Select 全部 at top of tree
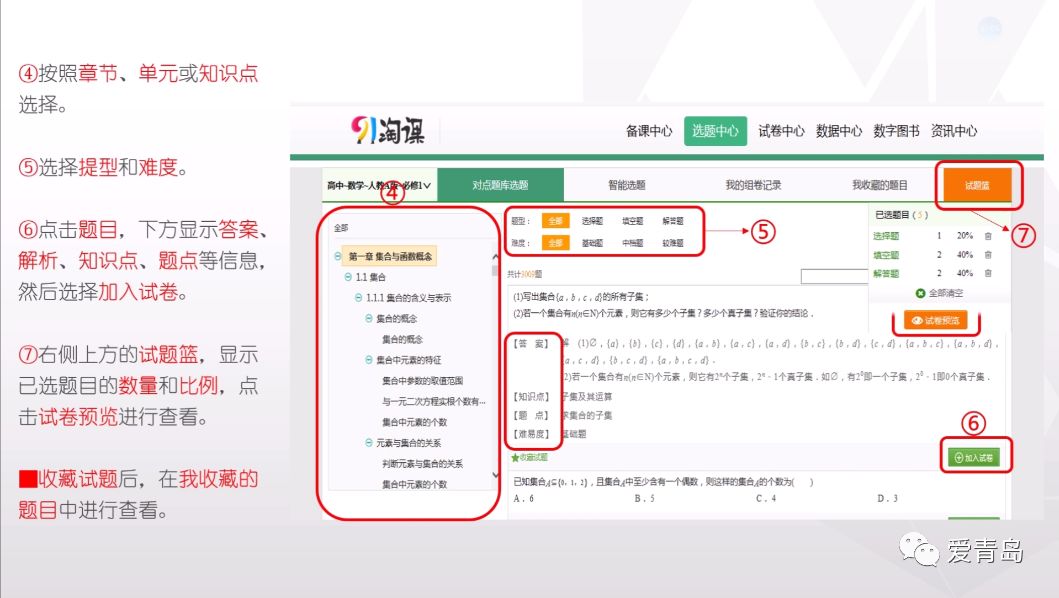Screen dimensions: 1059x598 [341, 228]
